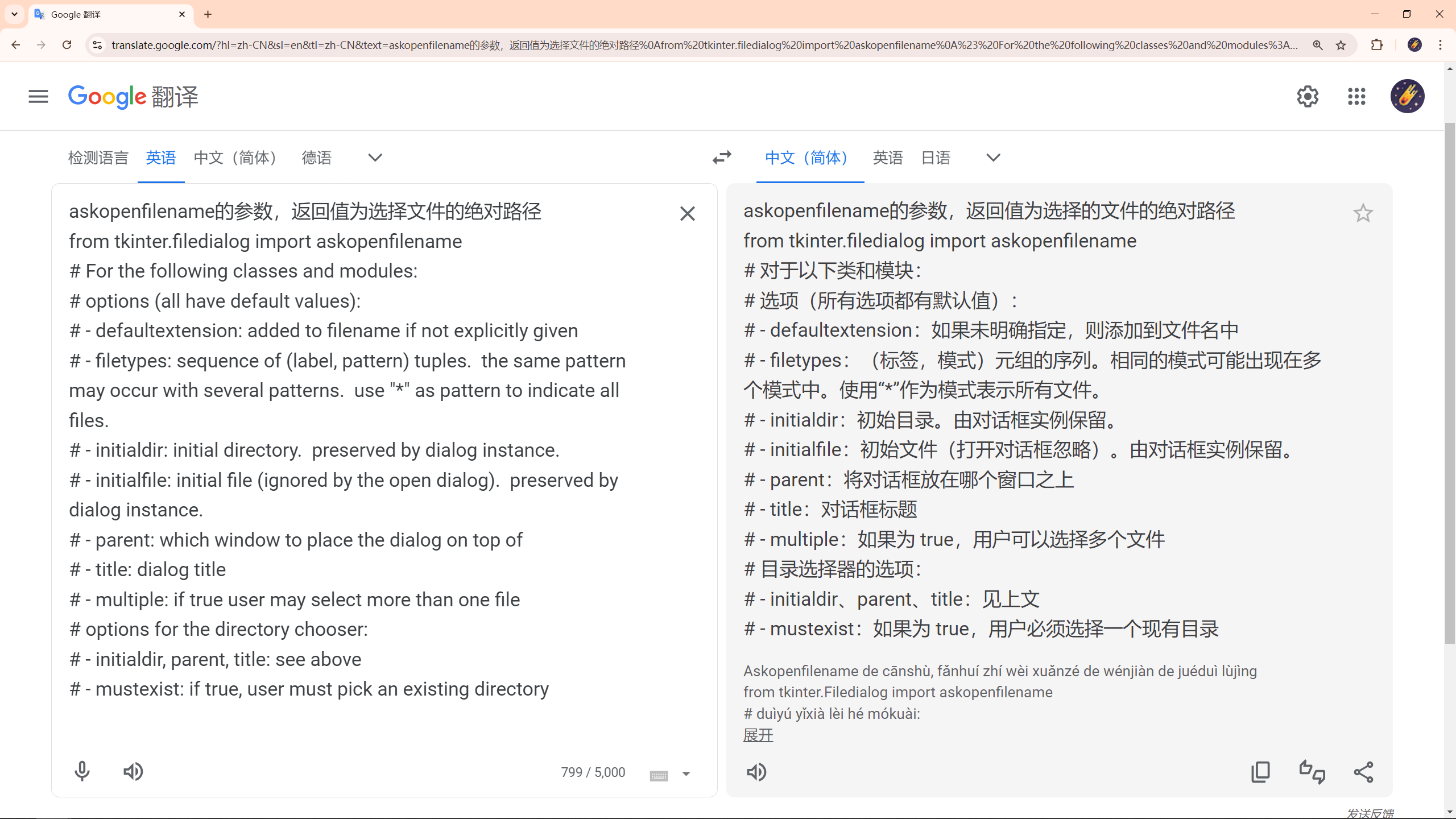
Task: Open the Google Translate main menu hamburger
Action: pyautogui.click(x=38, y=97)
